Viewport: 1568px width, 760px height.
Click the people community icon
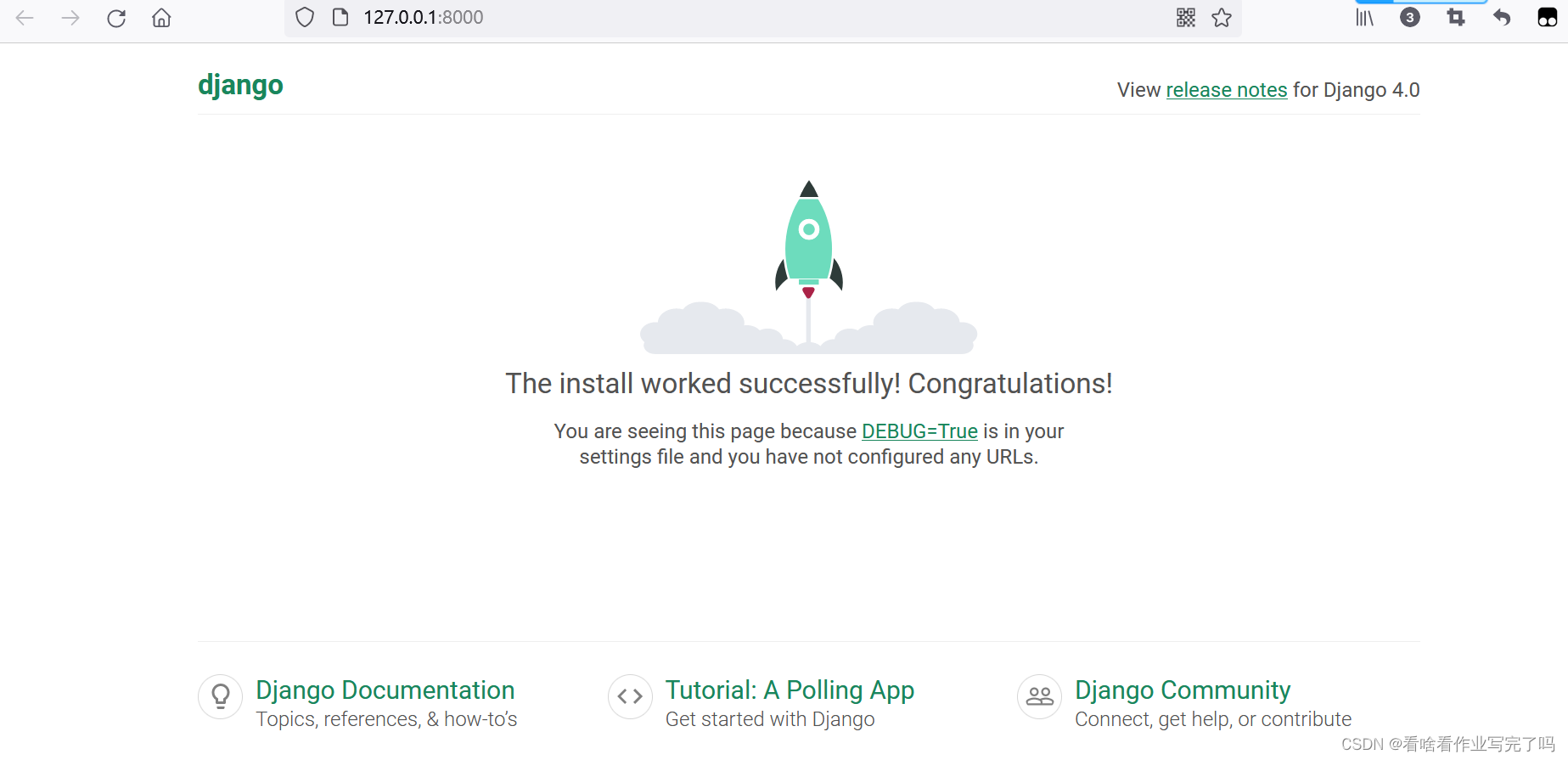pos(1040,696)
